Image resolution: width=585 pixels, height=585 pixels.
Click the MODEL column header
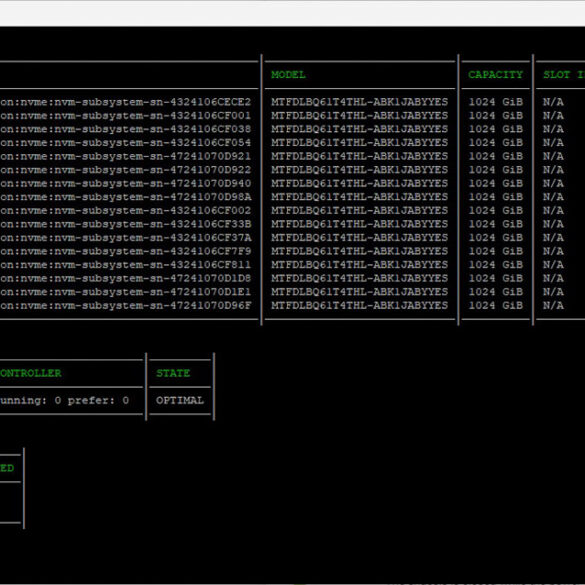coord(288,75)
